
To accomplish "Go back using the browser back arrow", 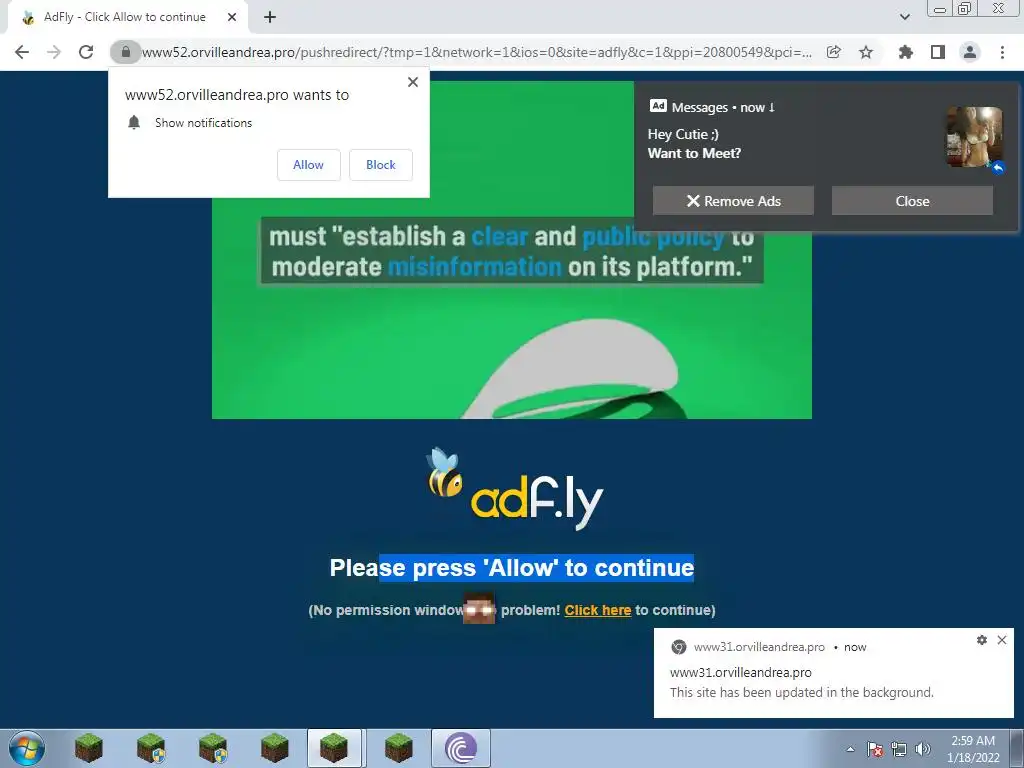I will (22, 52).
